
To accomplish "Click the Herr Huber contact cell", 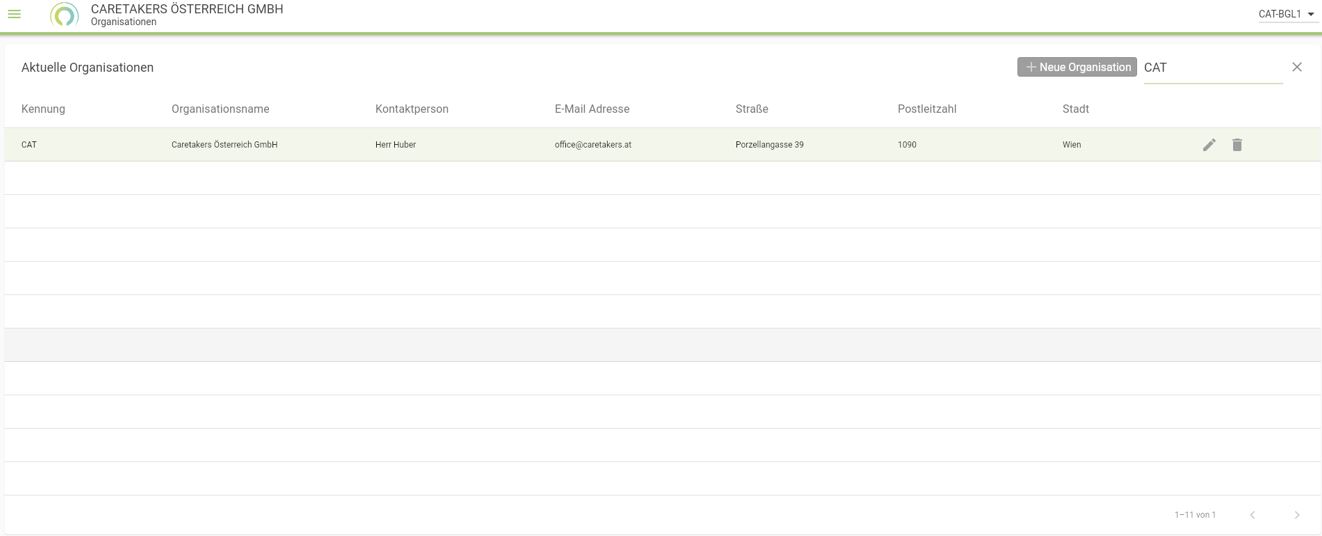I will pyautogui.click(x=395, y=145).
